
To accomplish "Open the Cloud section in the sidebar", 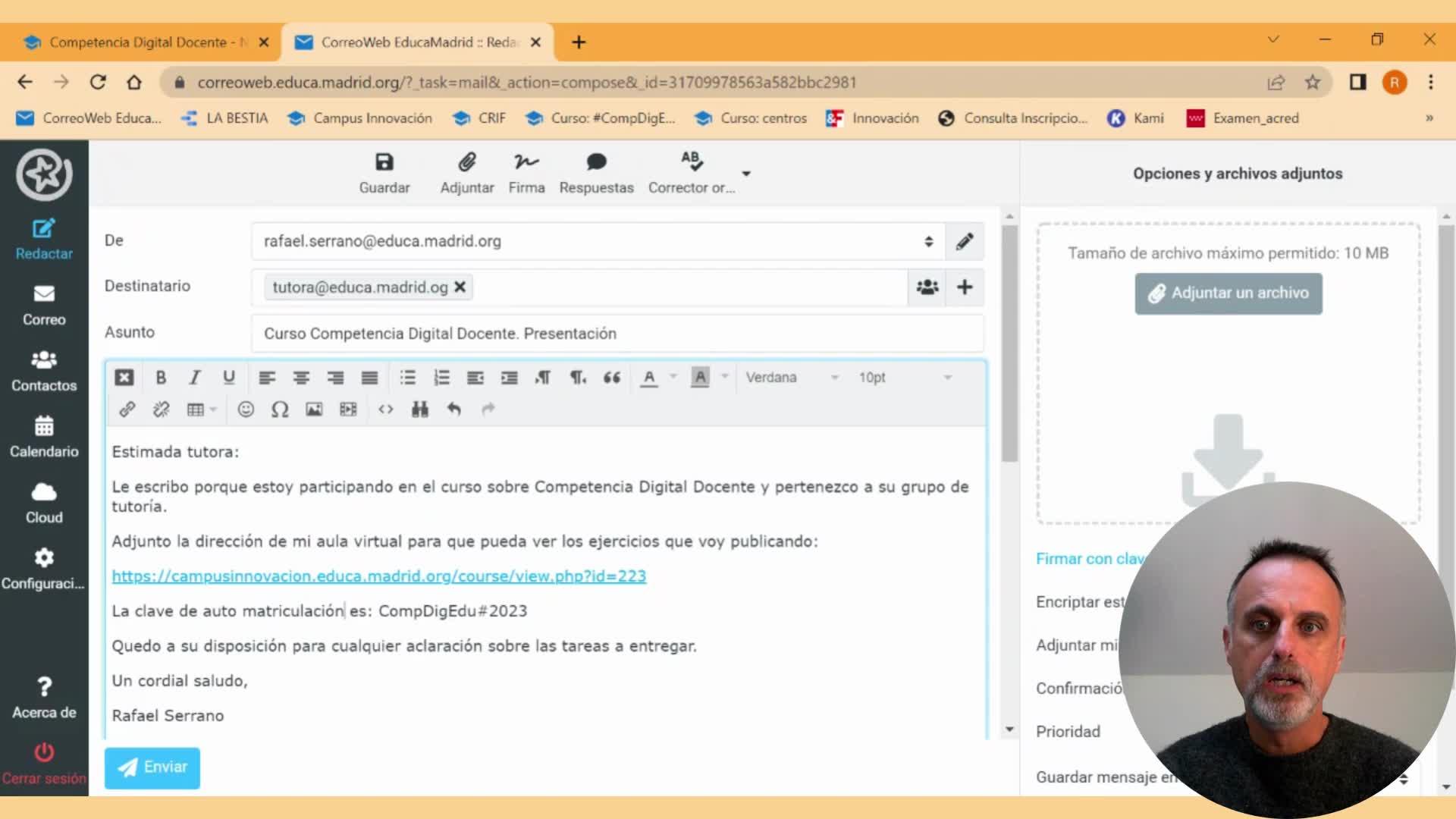I will click(44, 503).
